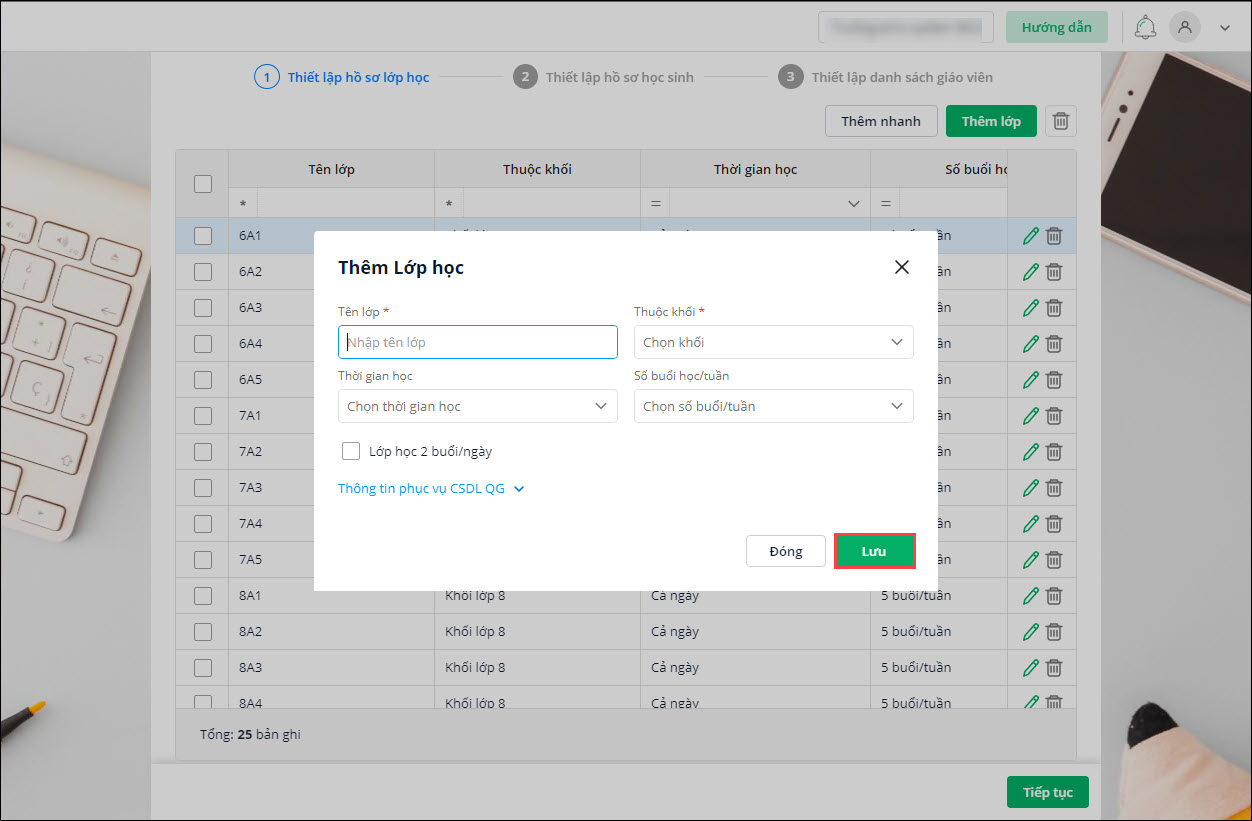The height and width of the screenshot is (821, 1252).
Task: Check the row checkbox for class 7A1
Action: (x=203, y=416)
